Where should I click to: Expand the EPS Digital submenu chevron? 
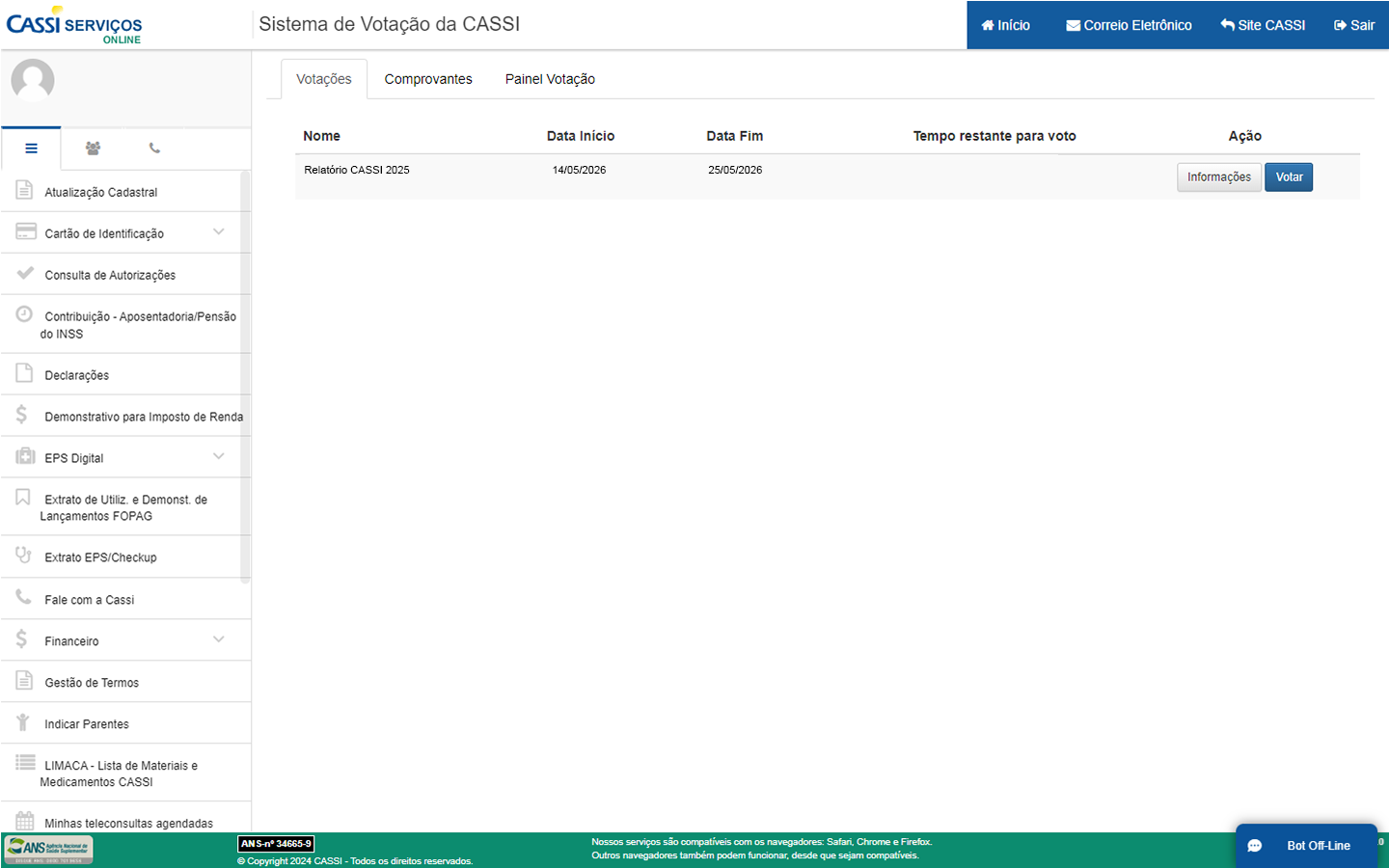pos(219,456)
